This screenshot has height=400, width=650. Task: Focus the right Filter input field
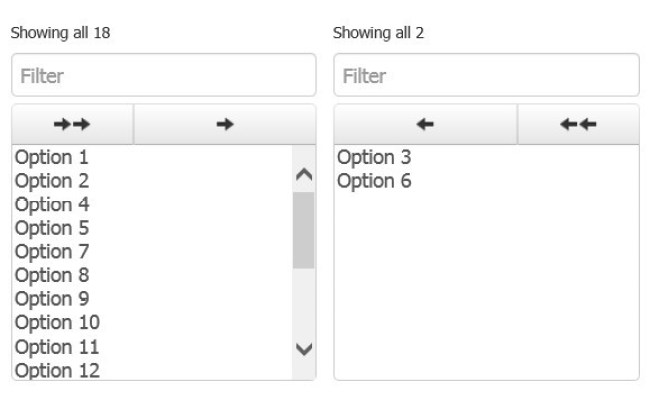pos(486,76)
